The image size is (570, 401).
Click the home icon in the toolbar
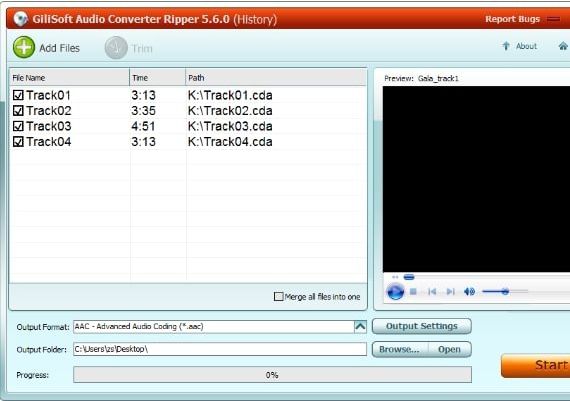pos(563,46)
